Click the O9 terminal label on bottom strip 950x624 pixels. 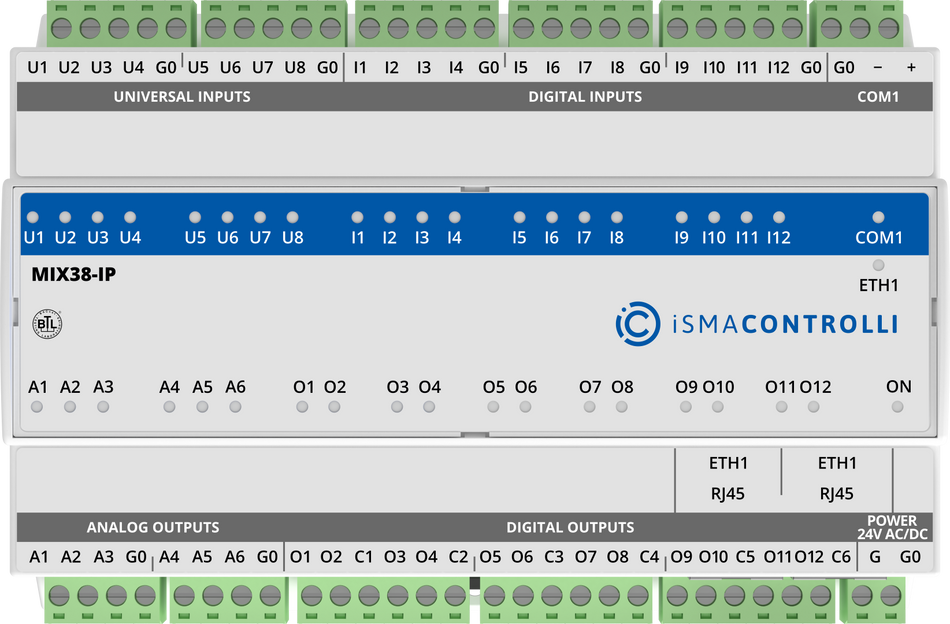(682, 557)
